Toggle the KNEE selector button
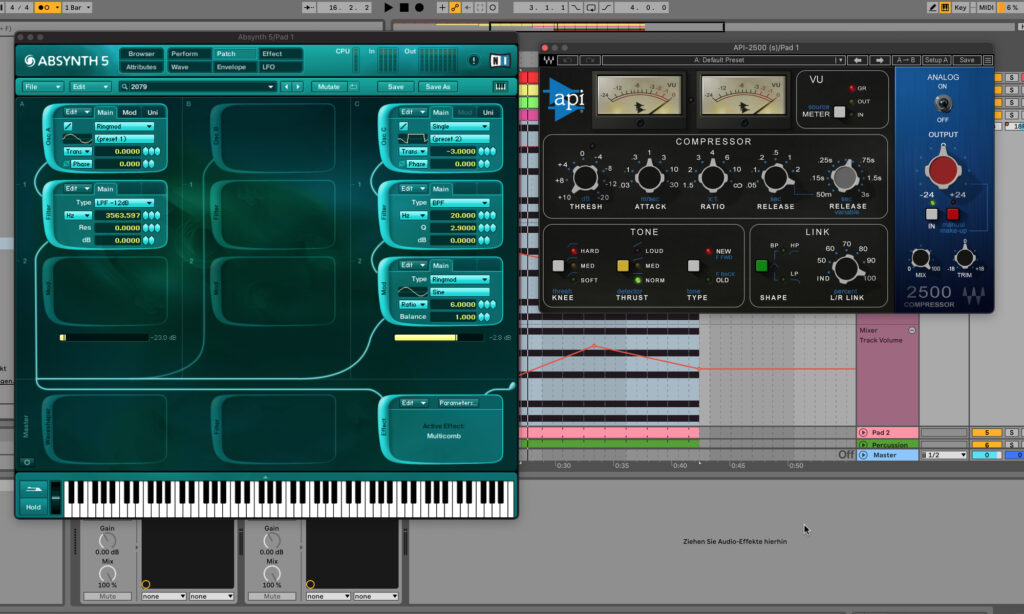1024x614 pixels. [x=558, y=266]
